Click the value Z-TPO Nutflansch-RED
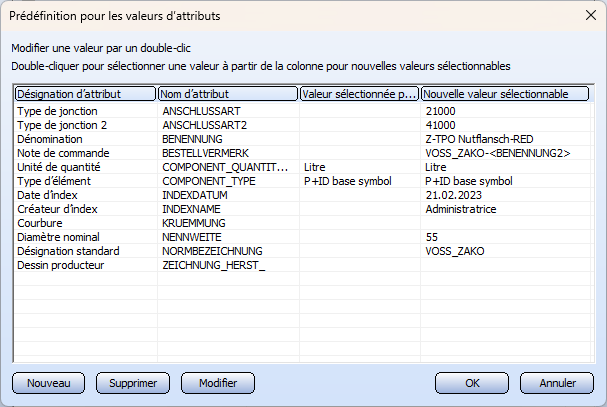Screen dimensions: 607x407 coord(479,139)
